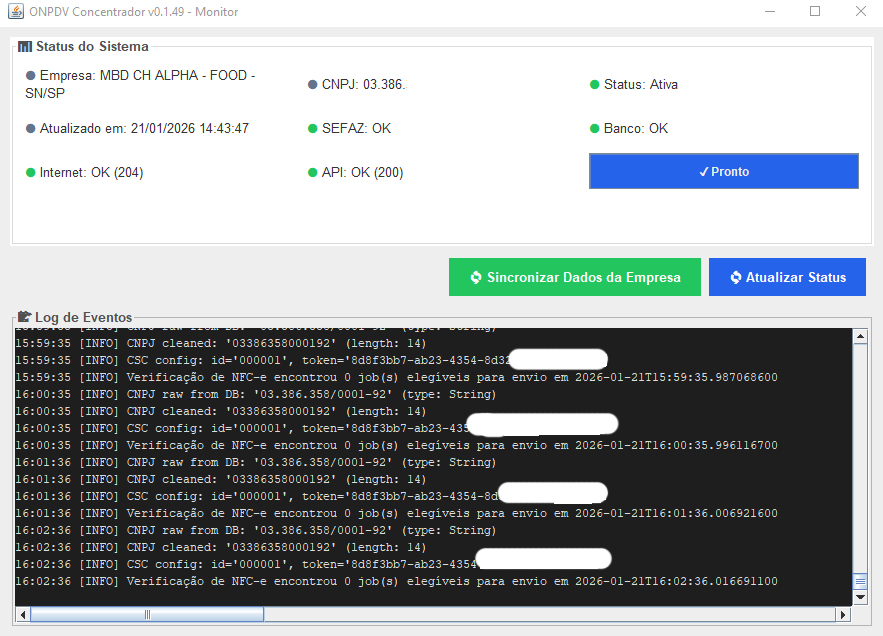Click the log's horizontal scrollbar left arrow
This screenshot has height=636, width=883.
tap(22, 614)
